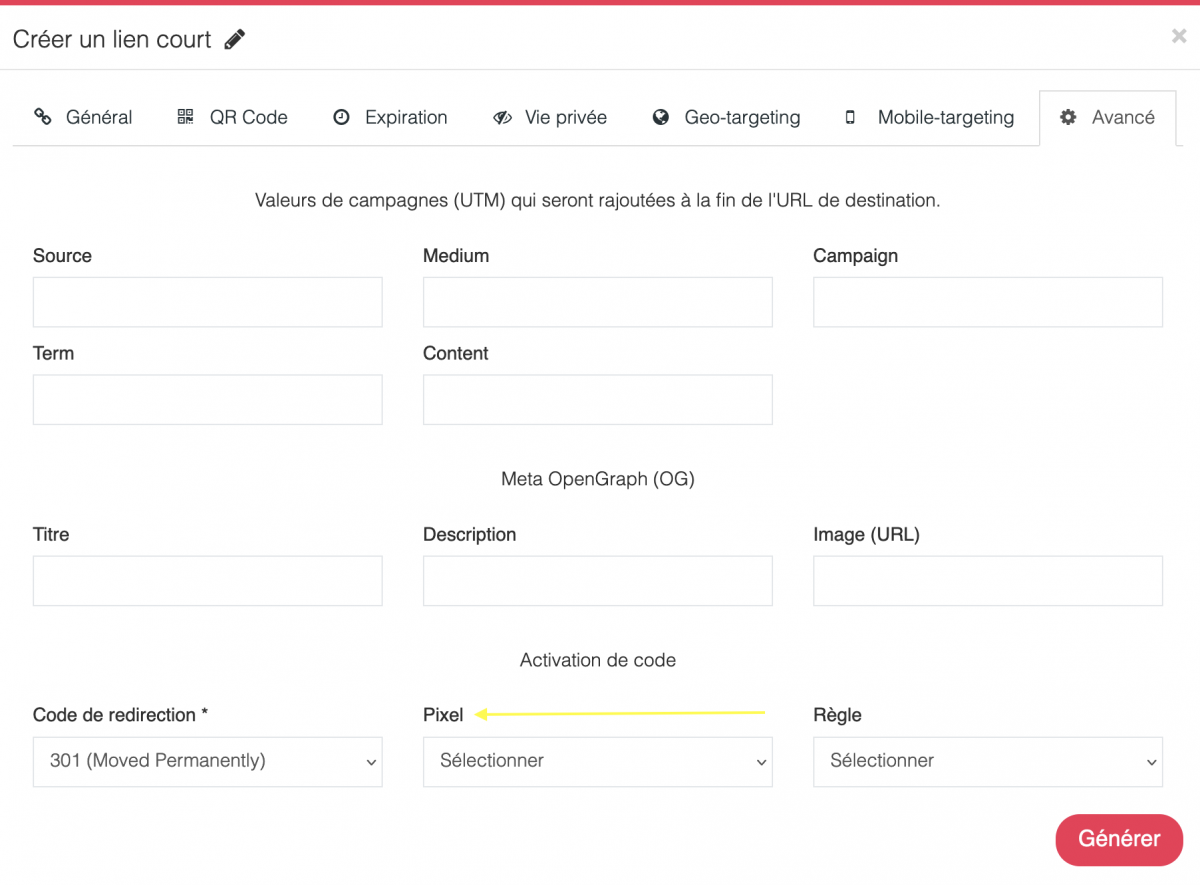Screen dimensions: 1200x885
Task: Click the globe Geo-targeting icon
Action: pos(660,117)
